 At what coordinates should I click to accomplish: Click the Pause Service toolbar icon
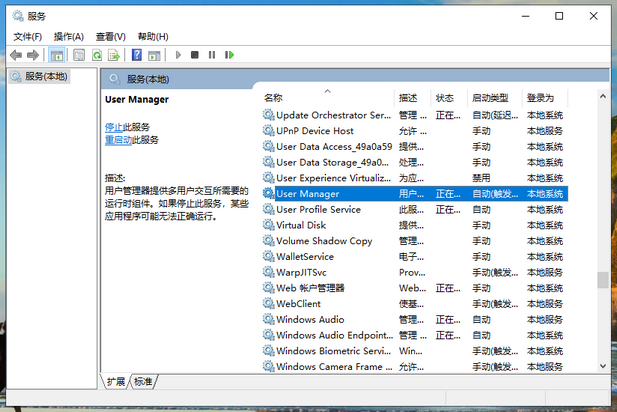212,55
